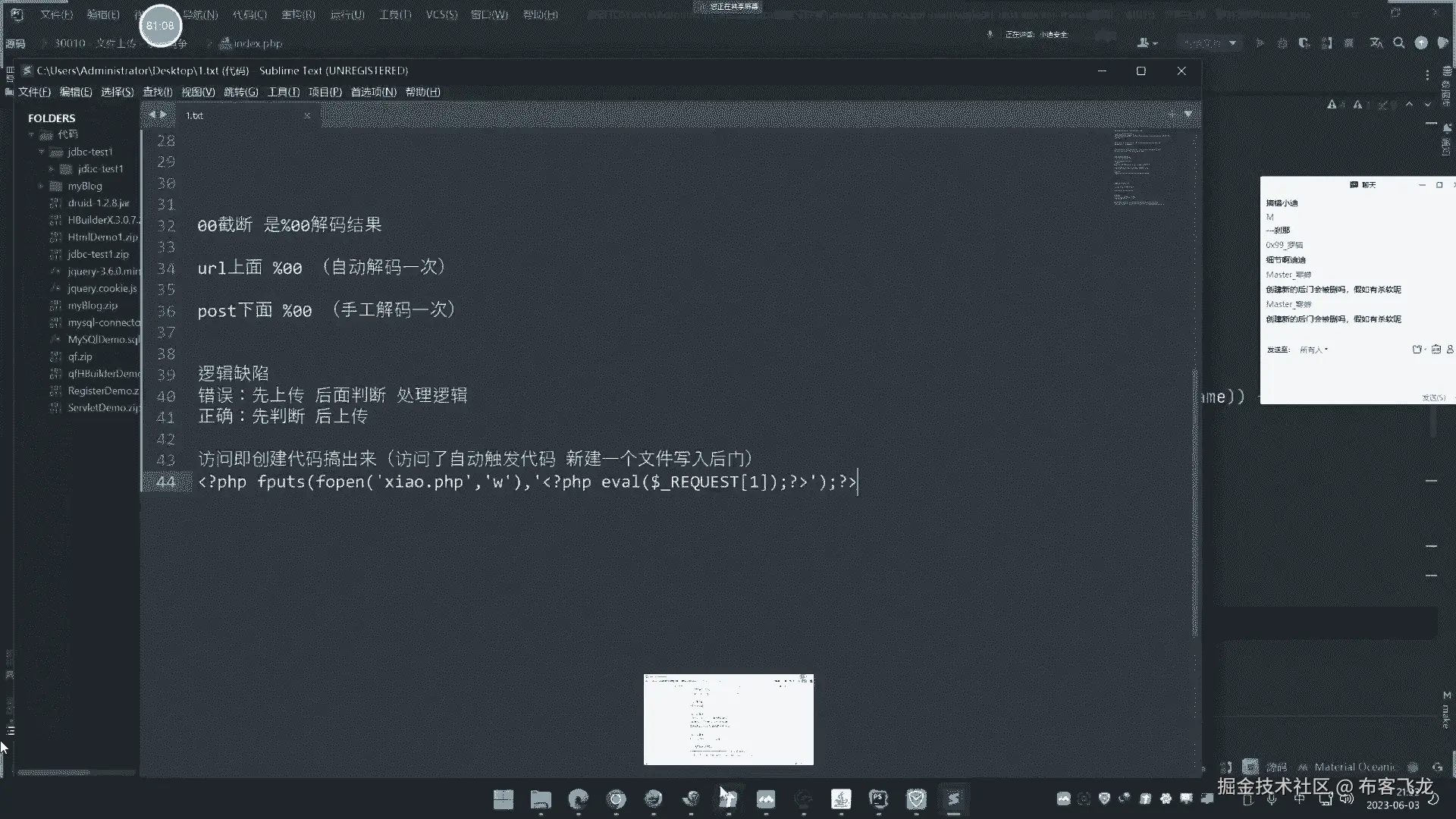This screenshot has width=1456, height=819.
Task: Click the minimap code preview
Action: [1139, 168]
